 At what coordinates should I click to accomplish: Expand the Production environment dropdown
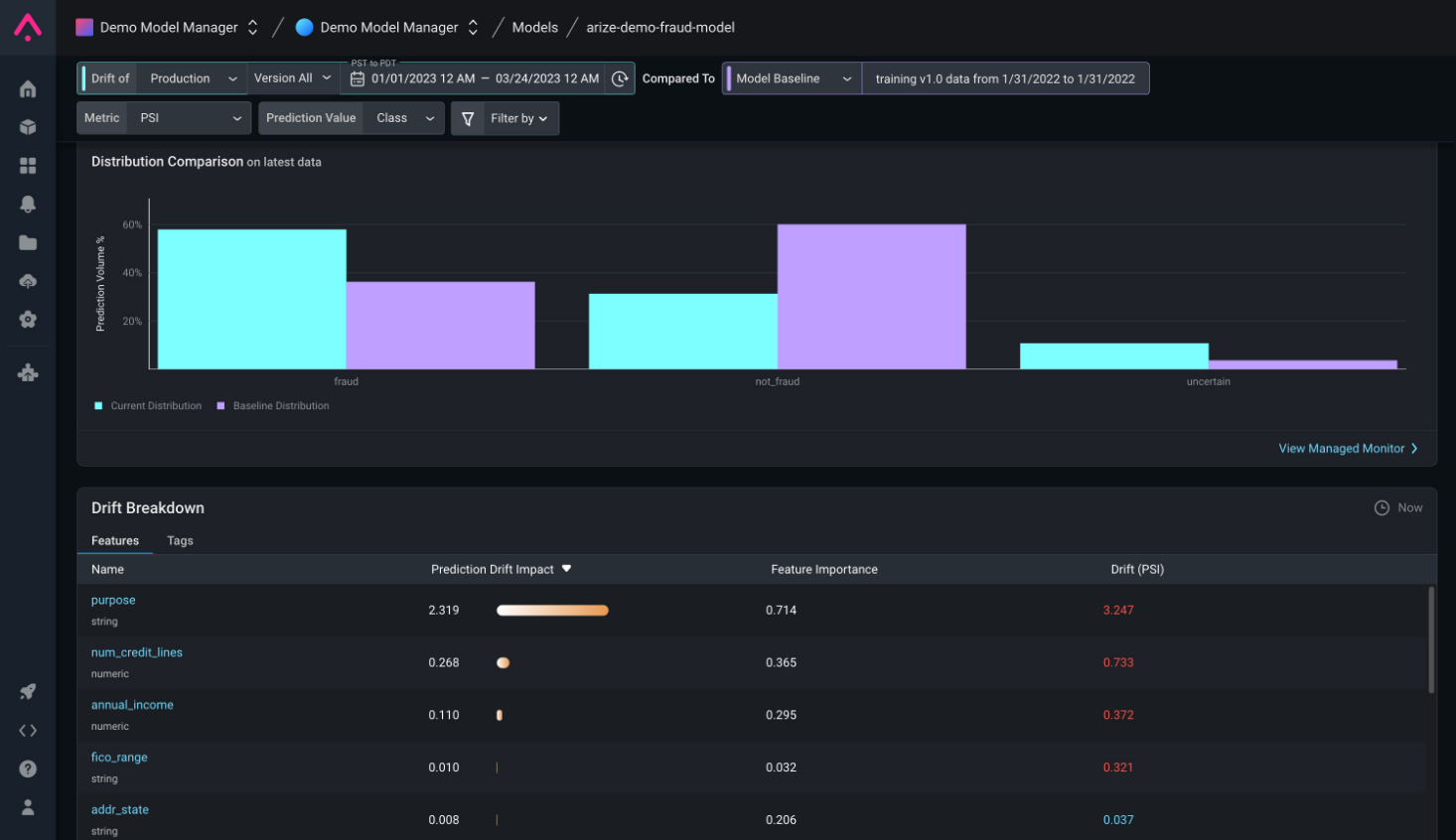click(x=193, y=78)
